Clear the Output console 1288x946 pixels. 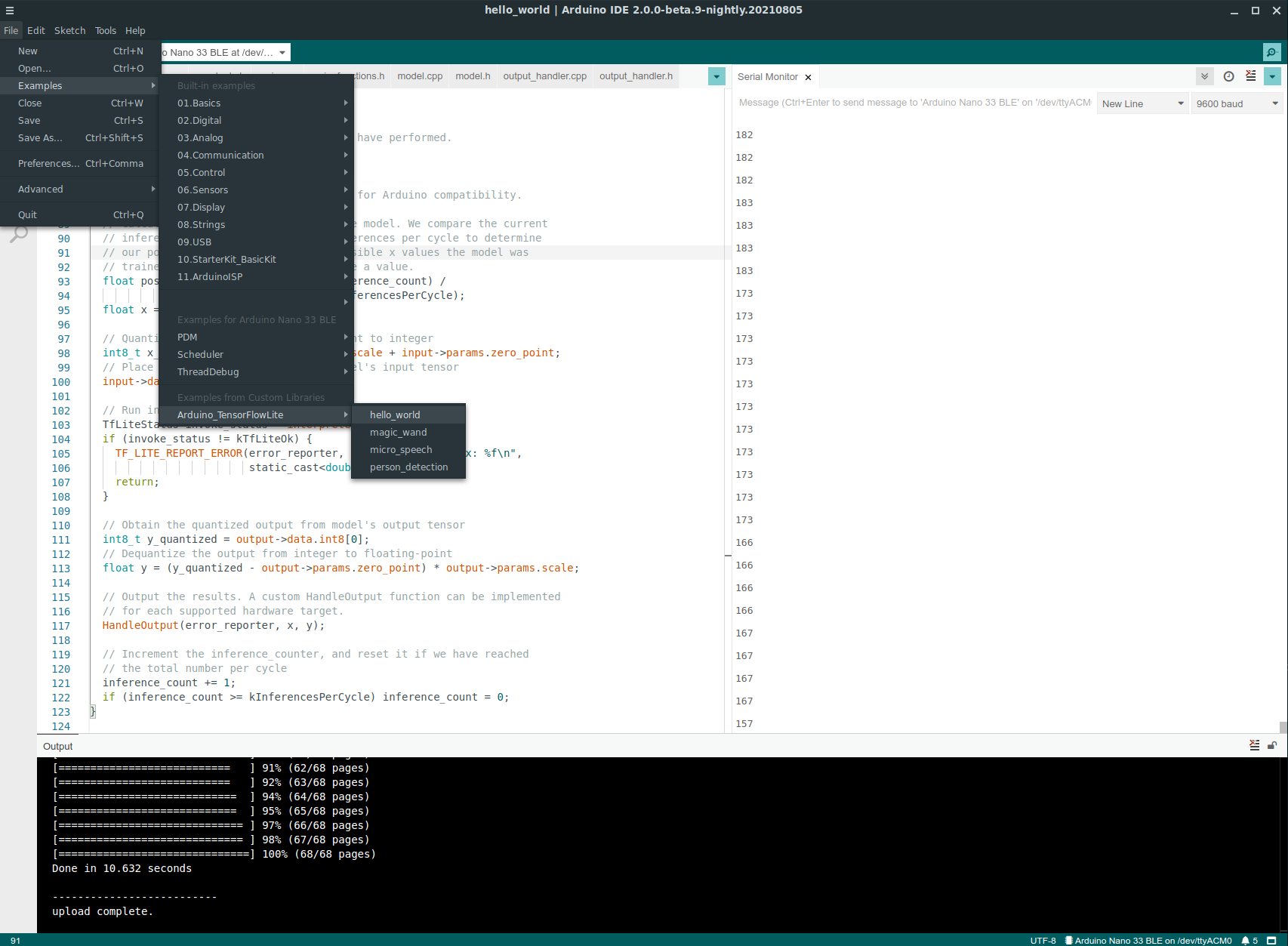[1254, 746]
